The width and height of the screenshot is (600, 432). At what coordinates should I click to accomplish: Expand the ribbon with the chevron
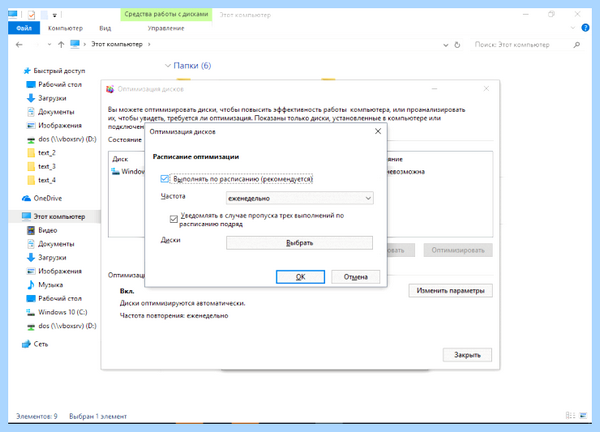coord(572,28)
